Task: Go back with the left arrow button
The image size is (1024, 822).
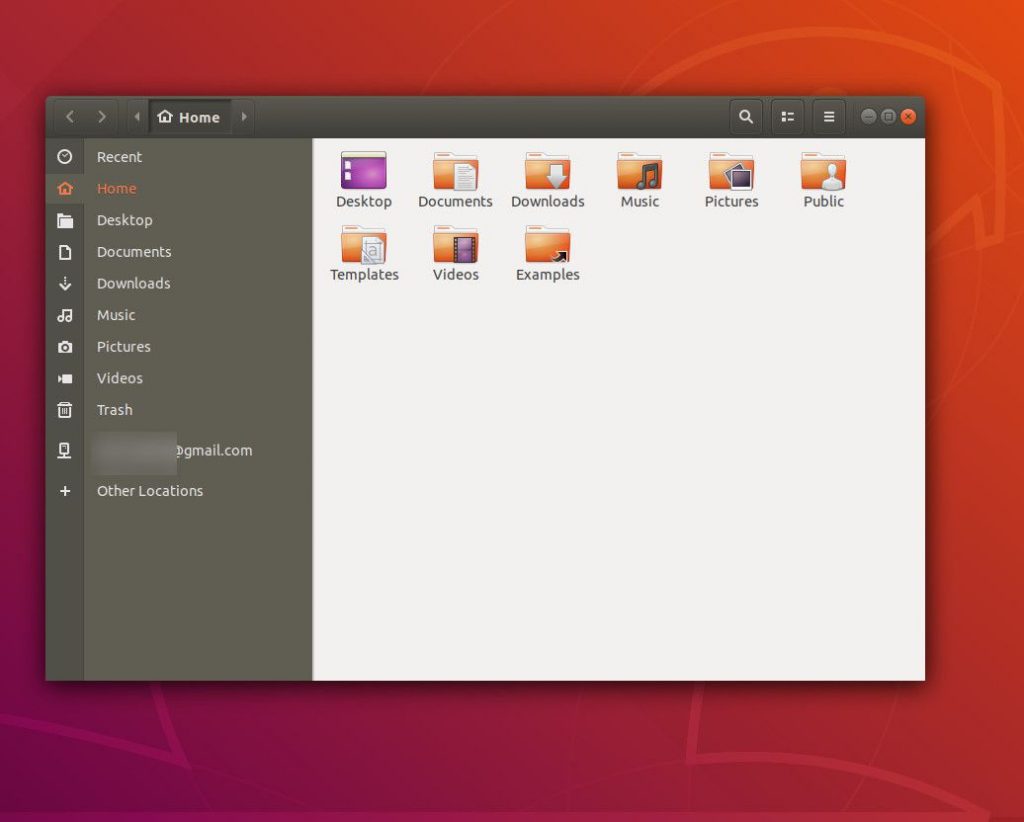Action: 70,117
